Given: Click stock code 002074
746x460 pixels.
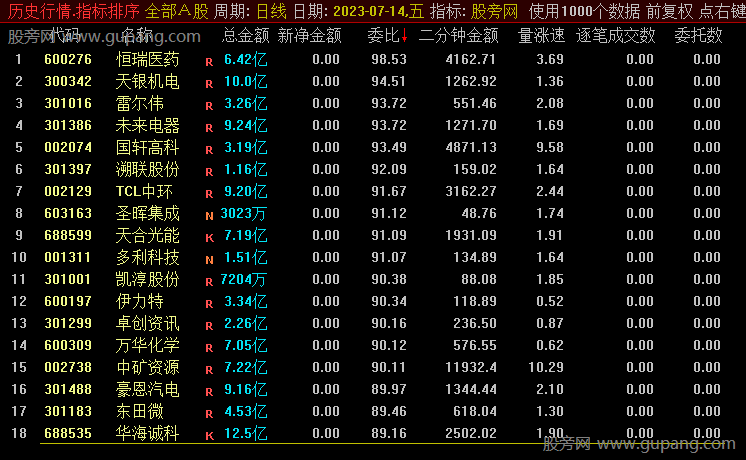Looking at the screenshot, I should 68,147.
